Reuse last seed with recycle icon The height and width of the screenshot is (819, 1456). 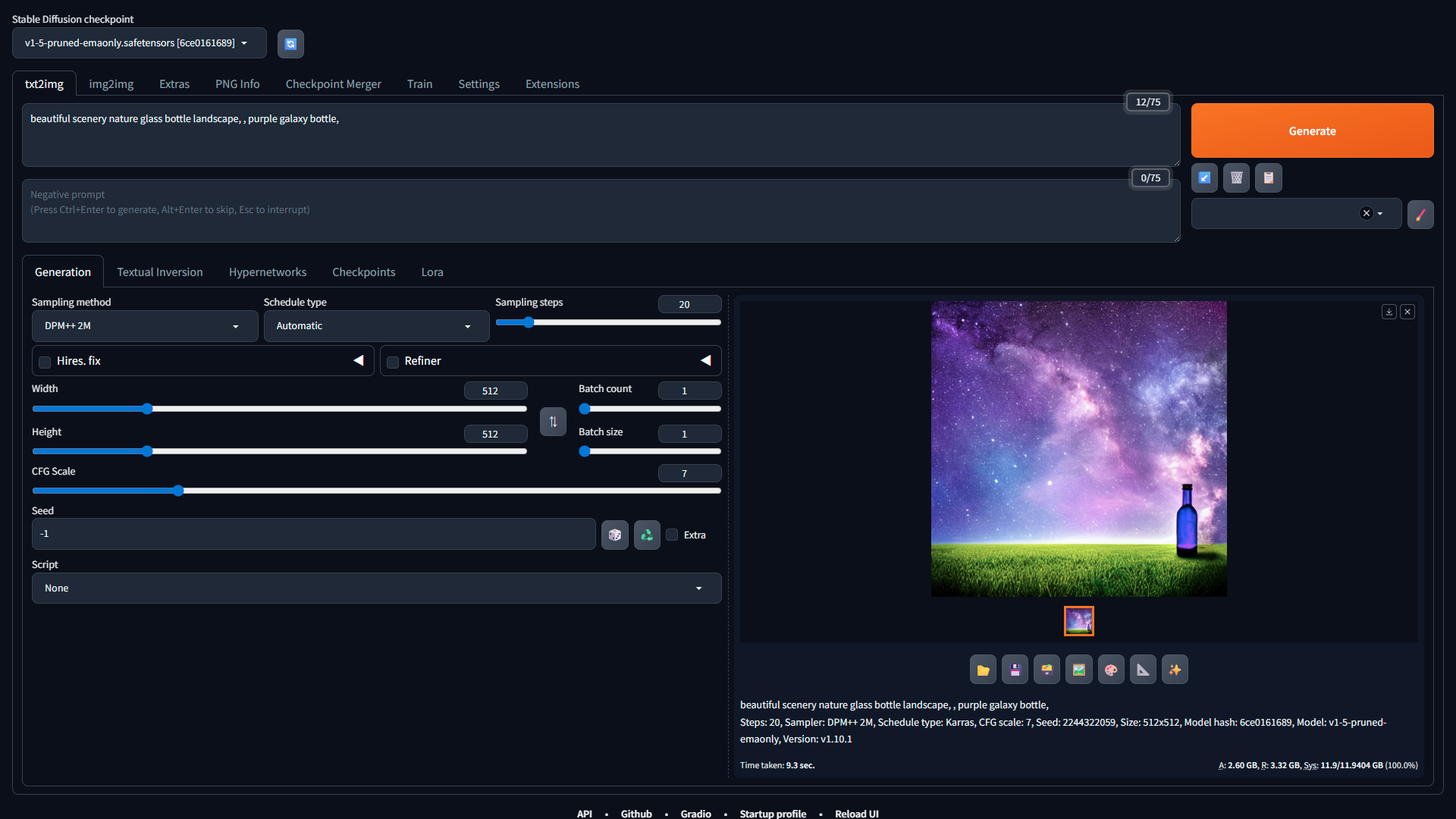(x=647, y=535)
